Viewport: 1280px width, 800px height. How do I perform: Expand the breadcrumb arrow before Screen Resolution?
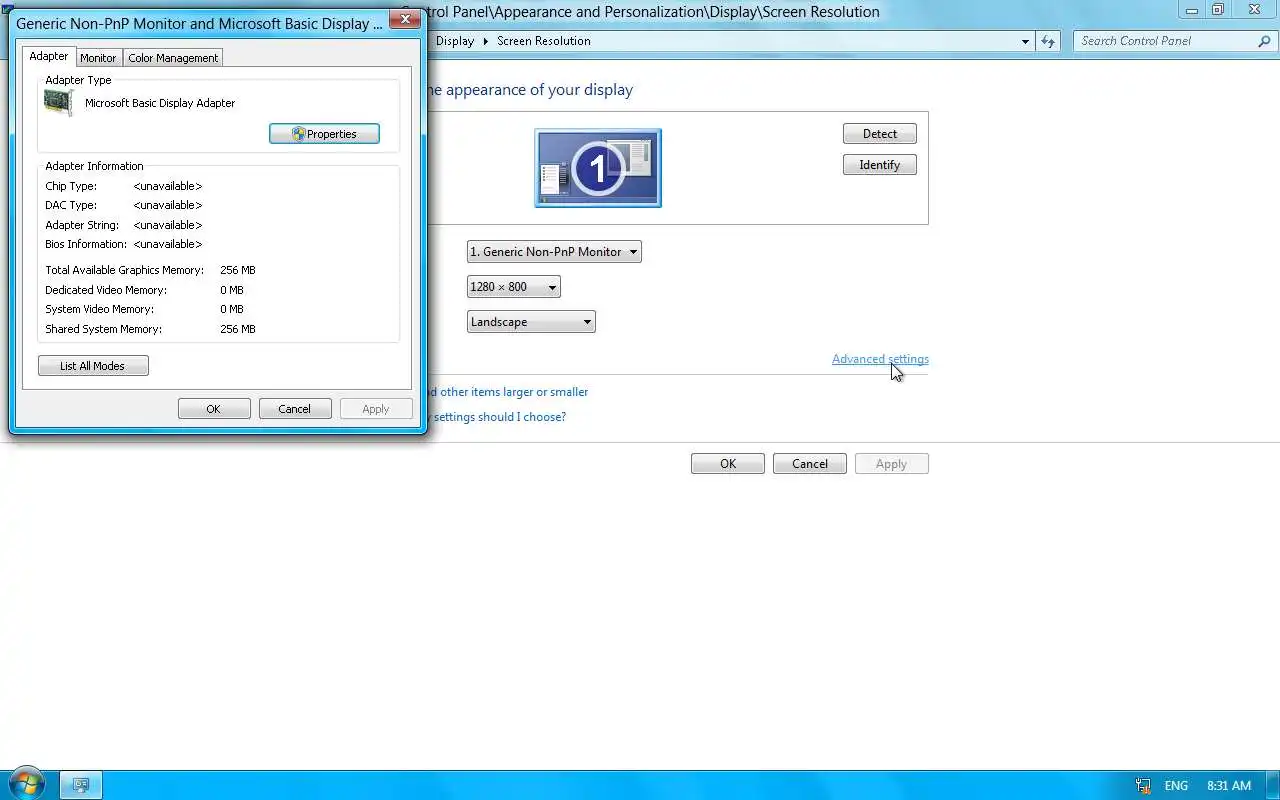(487, 41)
